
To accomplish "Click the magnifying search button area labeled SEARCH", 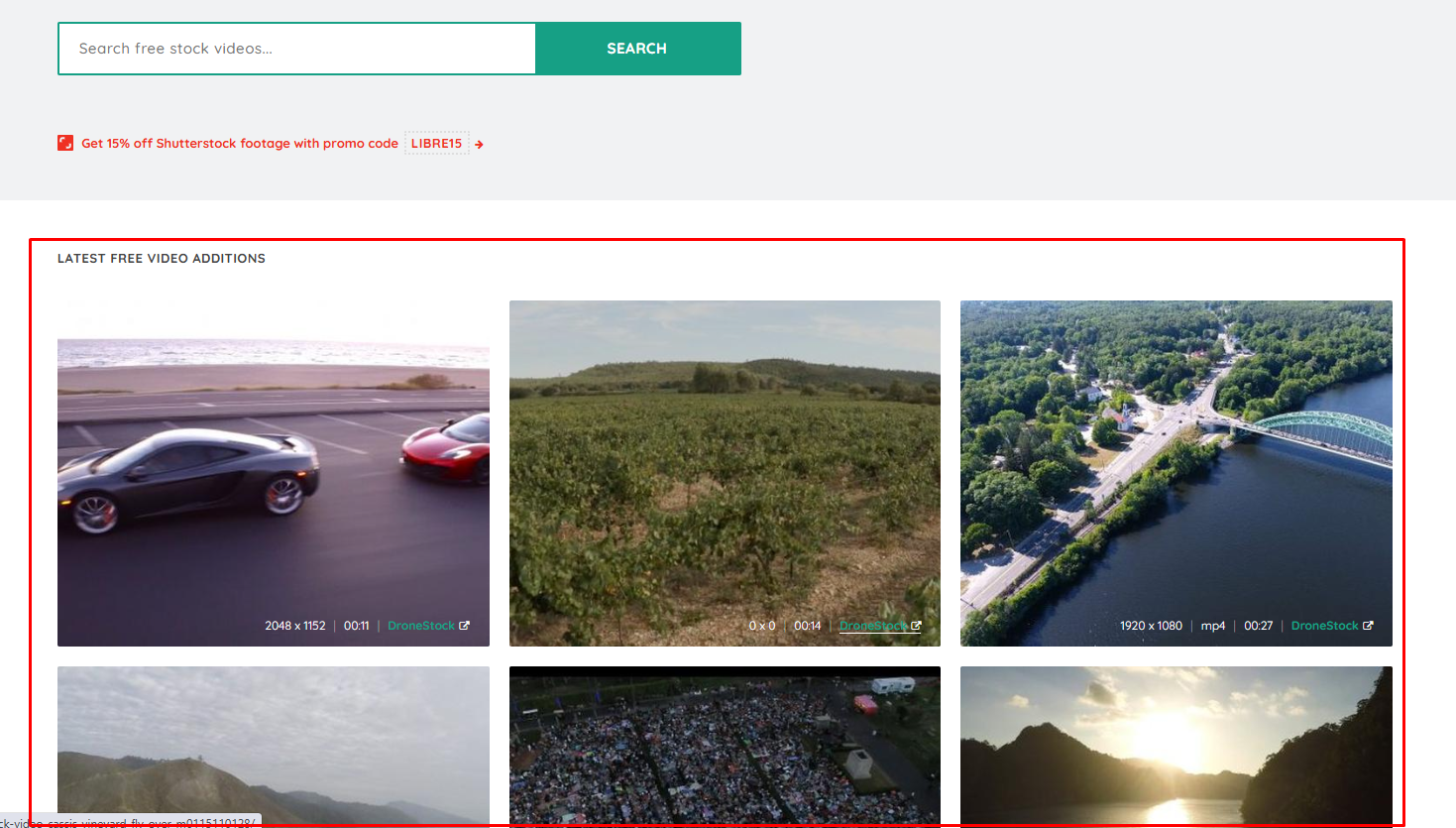I will tap(637, 48).
